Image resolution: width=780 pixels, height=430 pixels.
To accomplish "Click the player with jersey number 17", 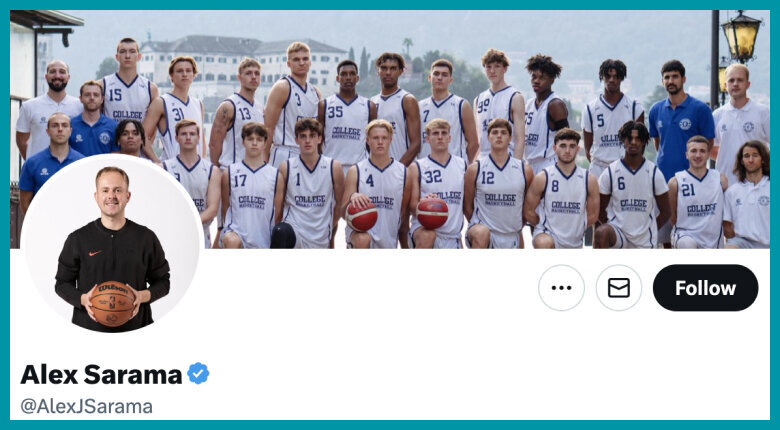I will click(x=251, y=187).
